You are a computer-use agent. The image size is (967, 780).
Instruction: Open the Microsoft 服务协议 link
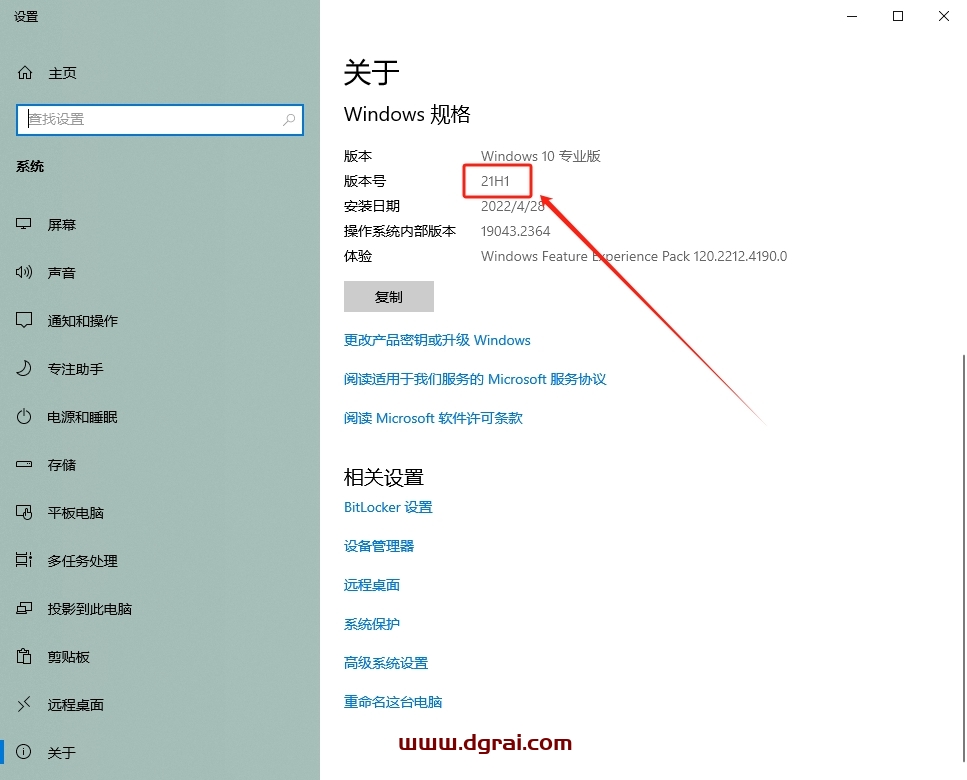click(475, 379)
